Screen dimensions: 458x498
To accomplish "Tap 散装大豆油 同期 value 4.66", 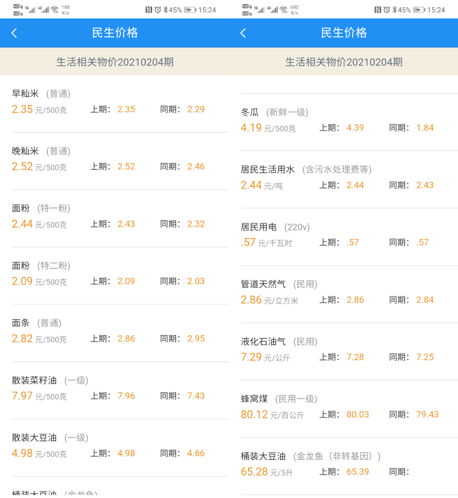I will (x=196, y=453).
